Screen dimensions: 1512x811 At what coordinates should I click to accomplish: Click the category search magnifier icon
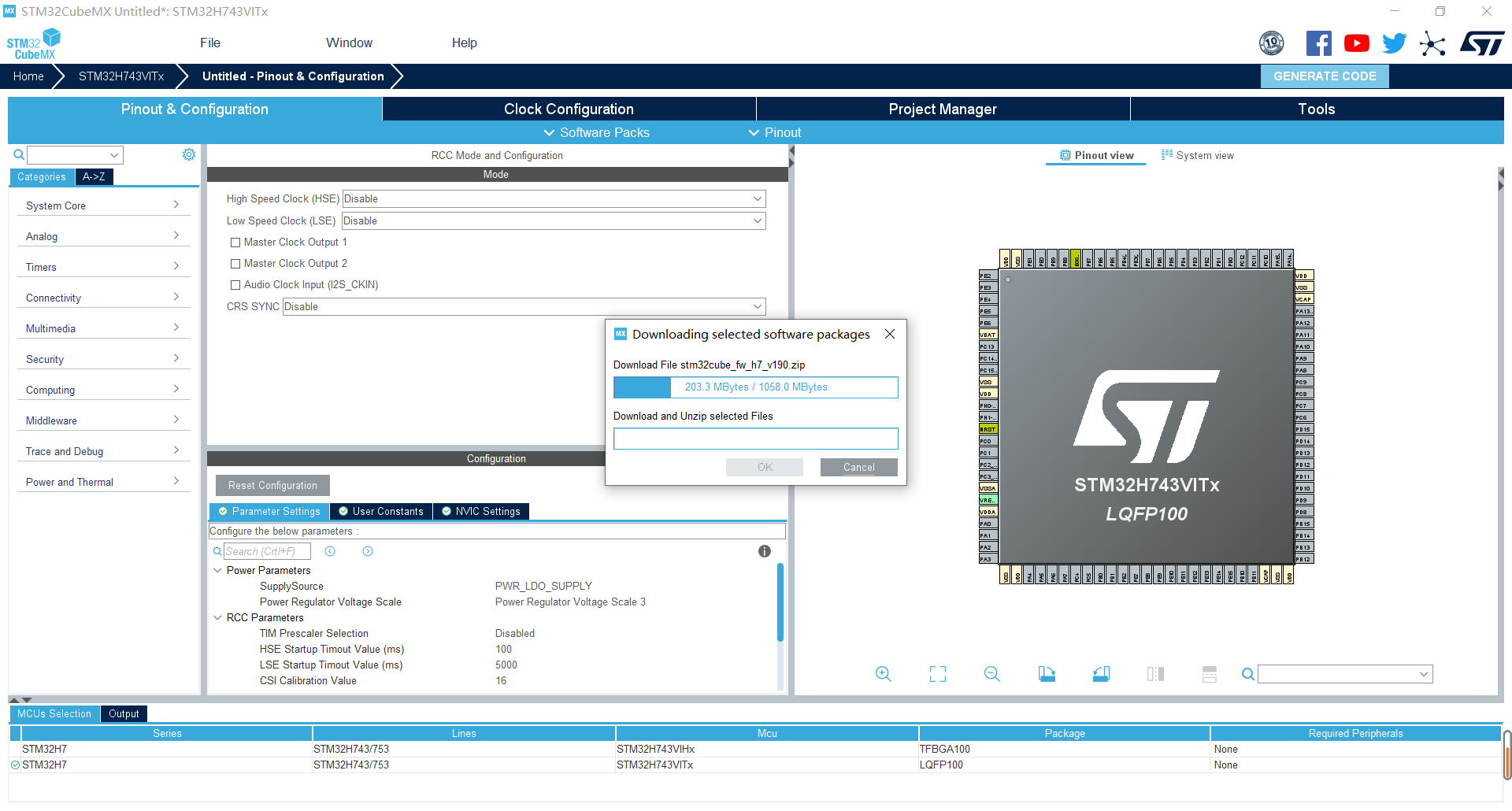(x=19, y=155)
